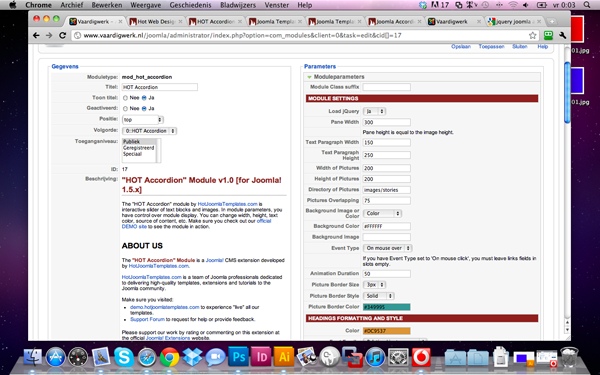The width and height of the screenshot is (600, 375).
Task: Open InDesign from the dock
Action: [261, 357]
